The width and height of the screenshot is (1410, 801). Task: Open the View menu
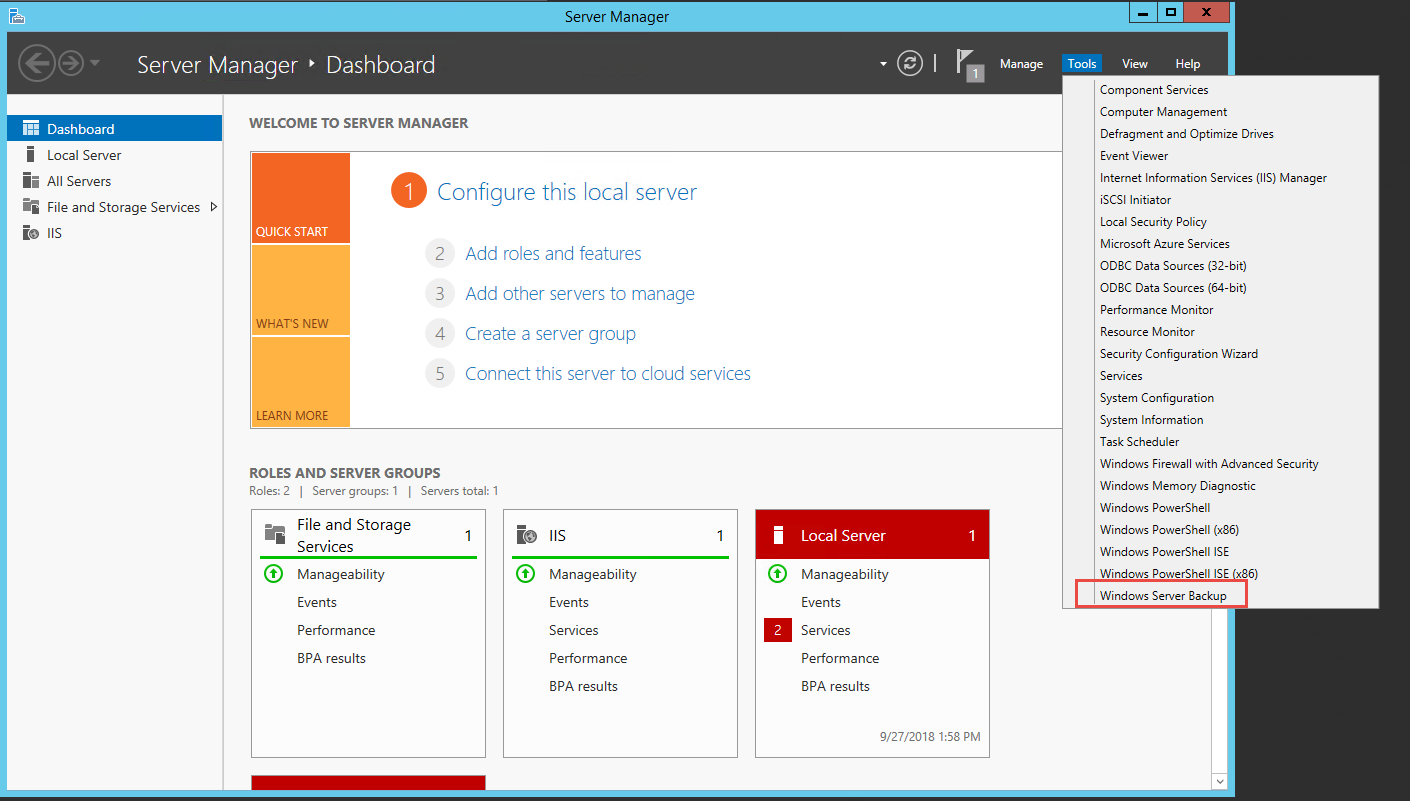pyautogui.click(x=1135, y=64)
